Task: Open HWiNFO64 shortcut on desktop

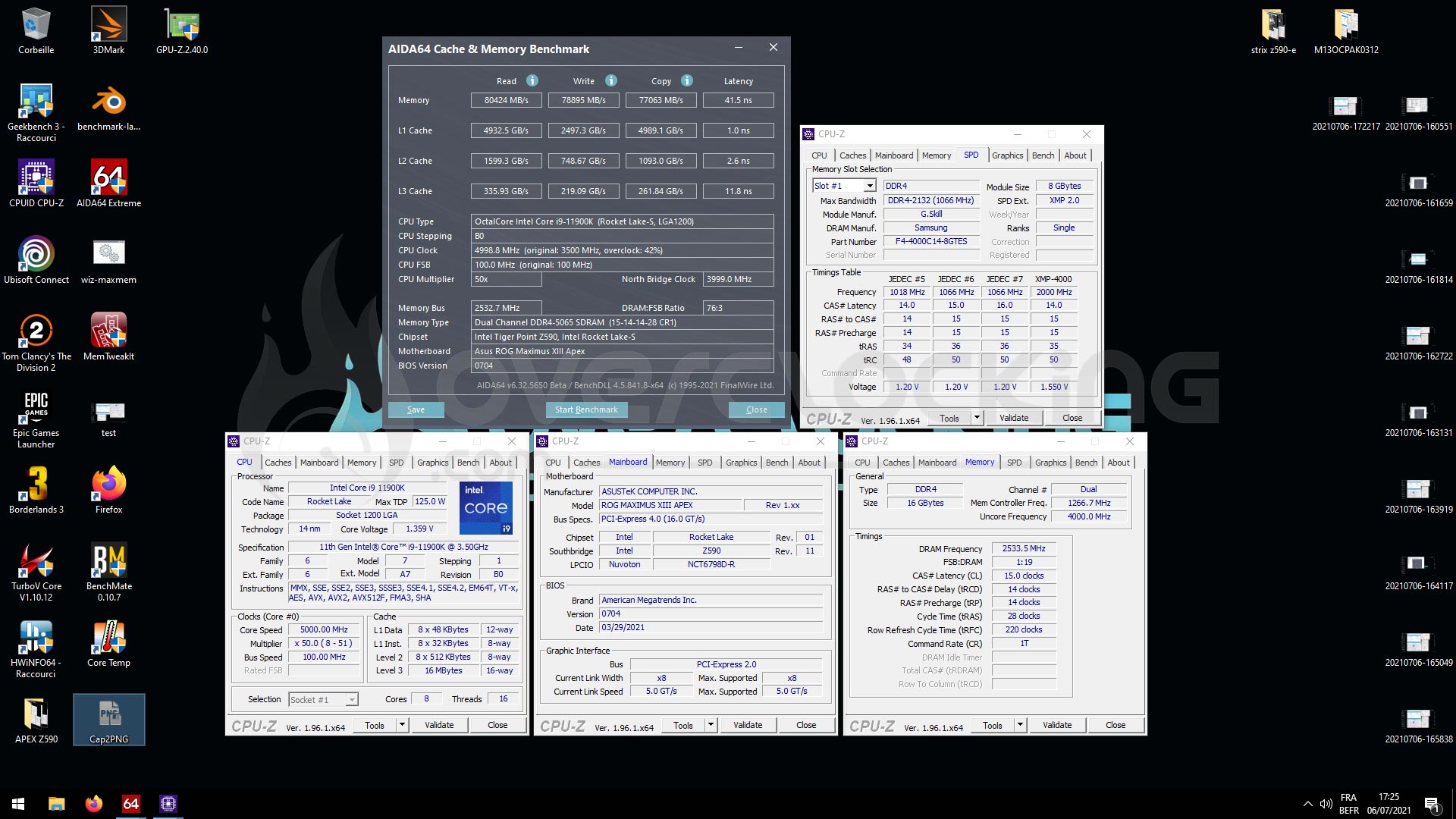Action: (x=36, y=649)
